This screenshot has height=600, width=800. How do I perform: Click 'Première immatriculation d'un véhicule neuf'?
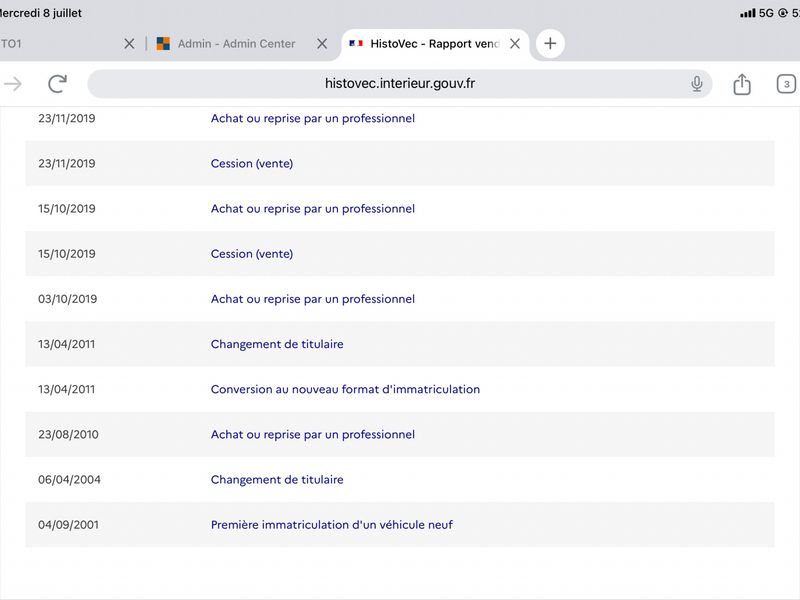332,524
